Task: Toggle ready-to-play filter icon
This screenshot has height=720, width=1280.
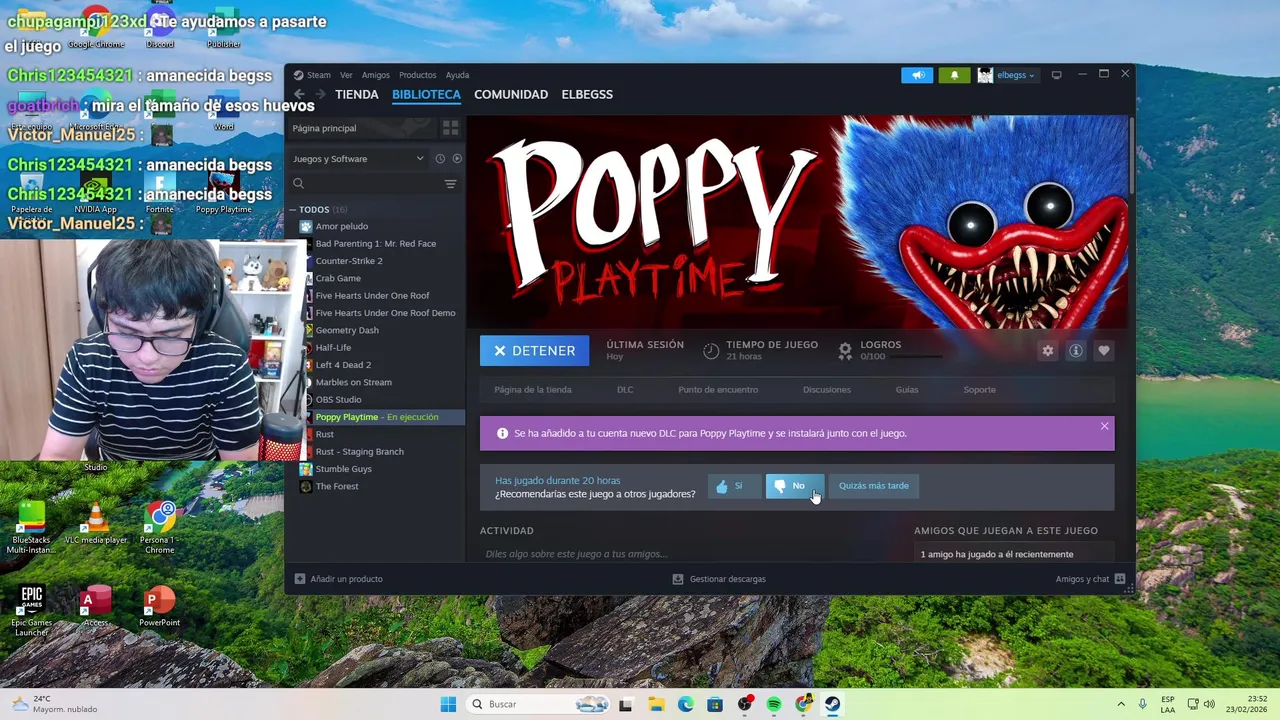Action: click(x=457, y=158)
